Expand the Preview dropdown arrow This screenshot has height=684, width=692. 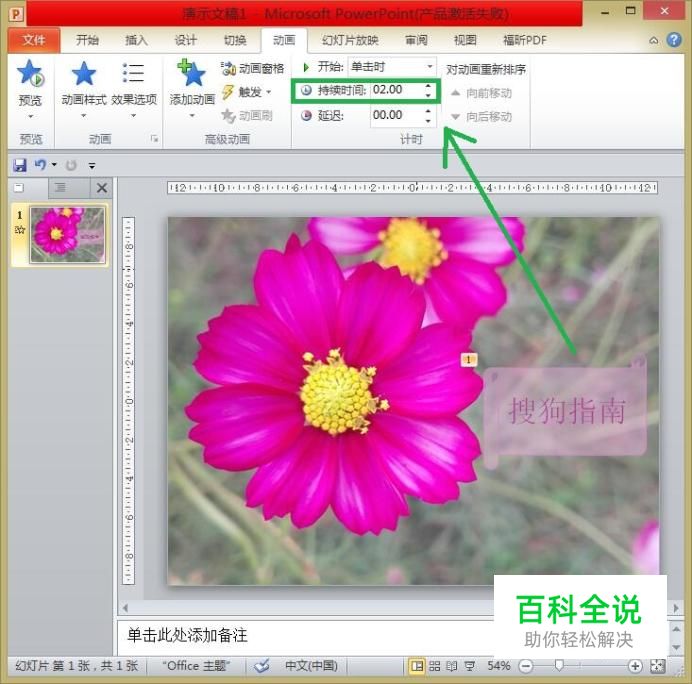(x=30, y=117)
